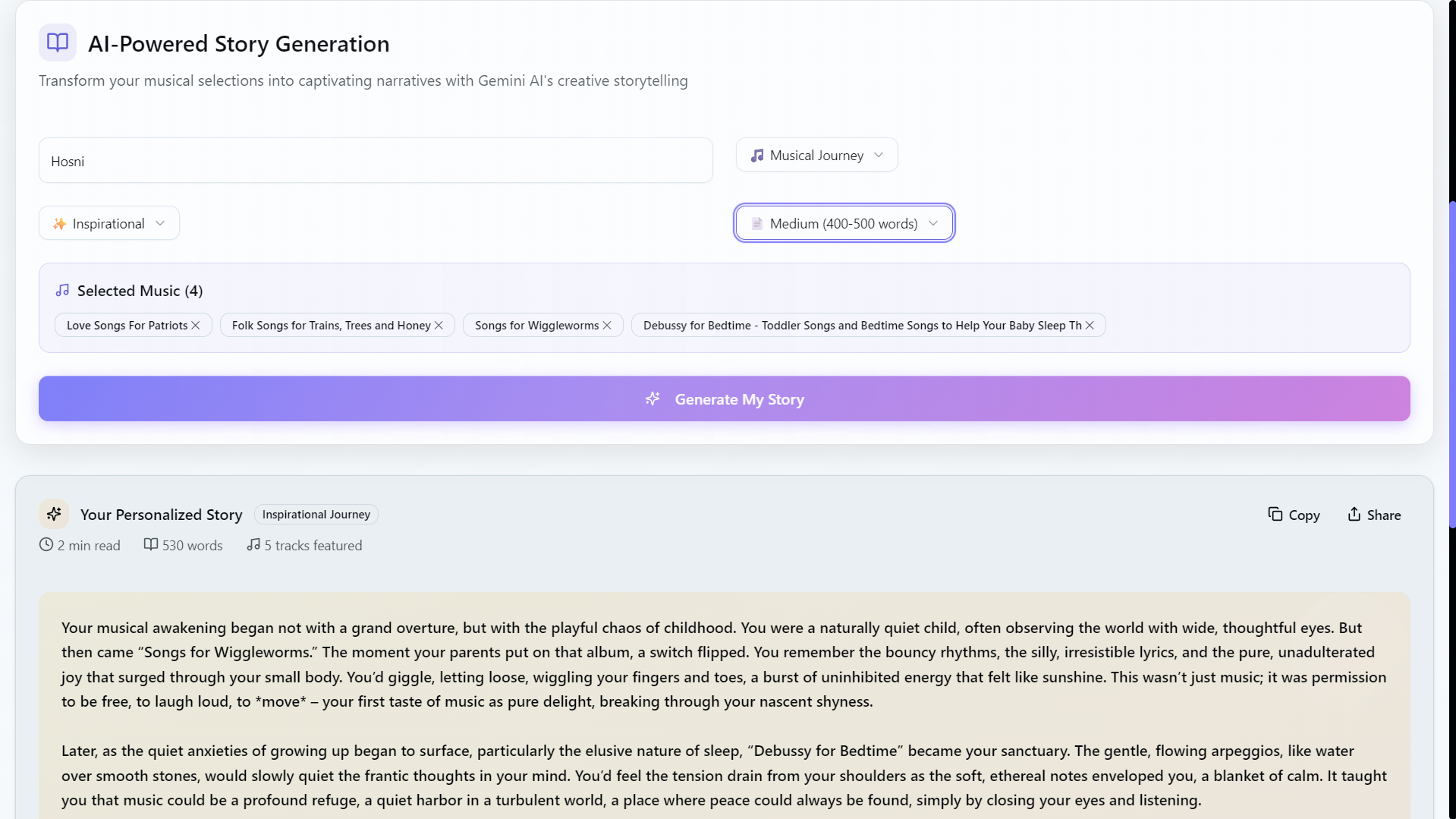Click the share icon for the story
1456x819 pixels.
(x=1354, y=515)
